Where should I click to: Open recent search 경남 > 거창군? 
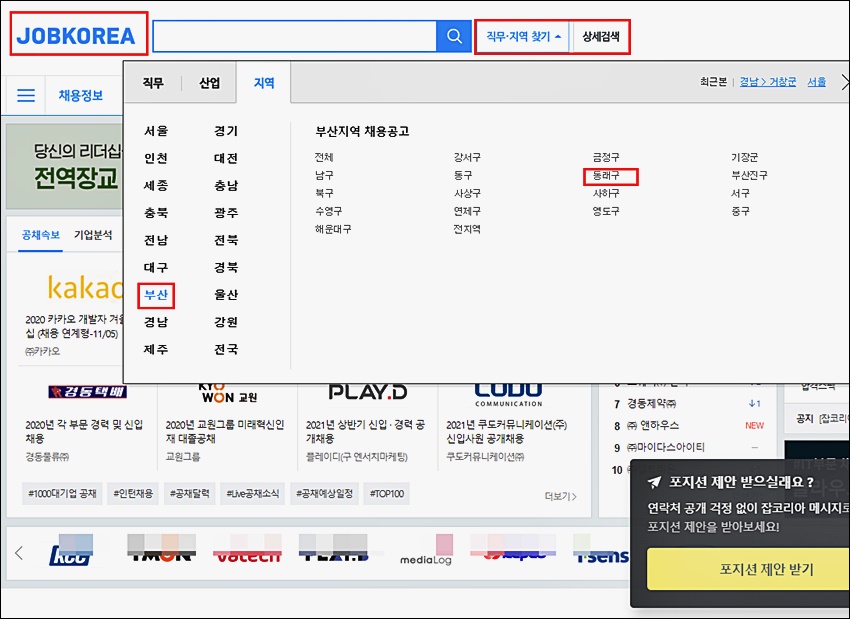768,82
